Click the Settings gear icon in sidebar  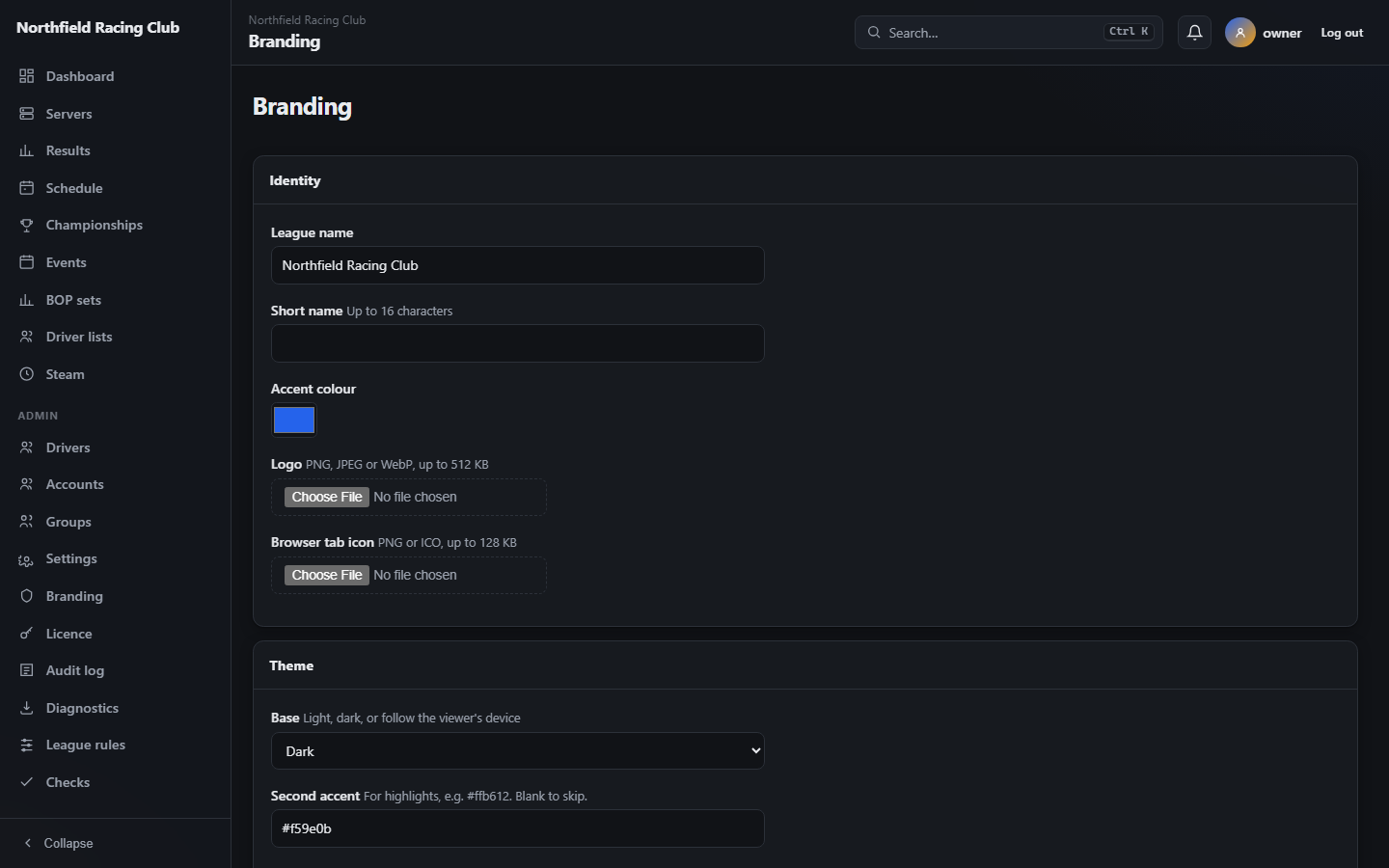pyautogui.click(x=27, y=559)
